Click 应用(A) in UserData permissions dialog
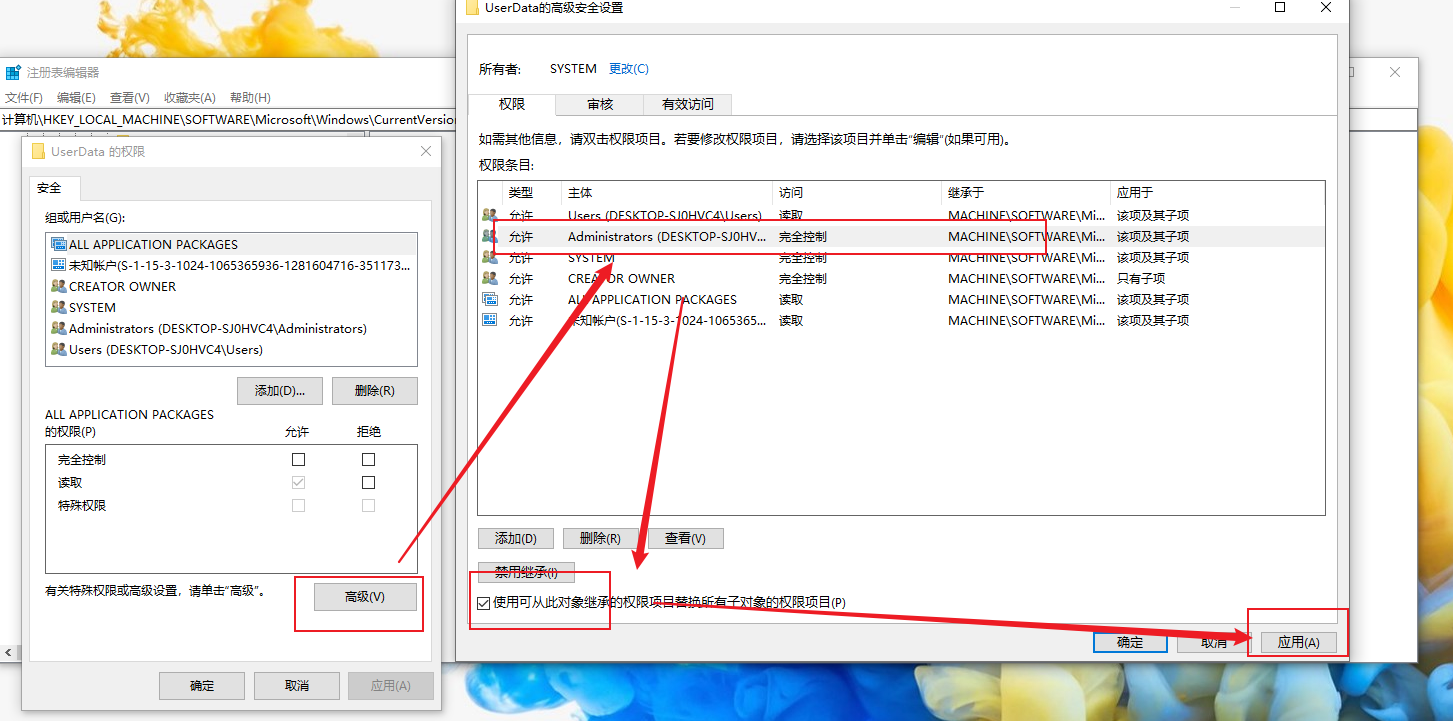Viewport: 1453px width, 721px height. point(390,686)
